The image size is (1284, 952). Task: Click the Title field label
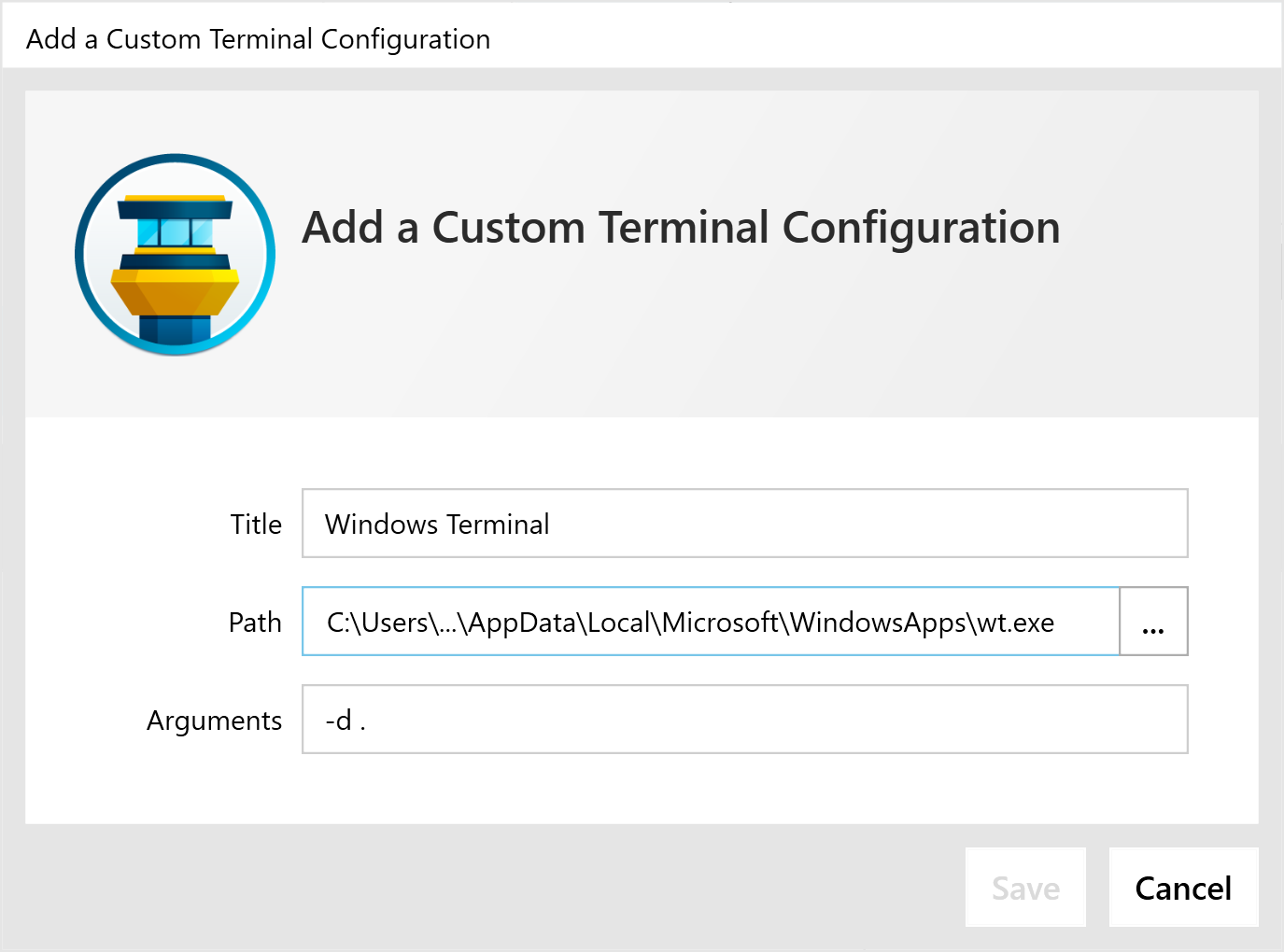pyautogui.click(x=256, y=525)
